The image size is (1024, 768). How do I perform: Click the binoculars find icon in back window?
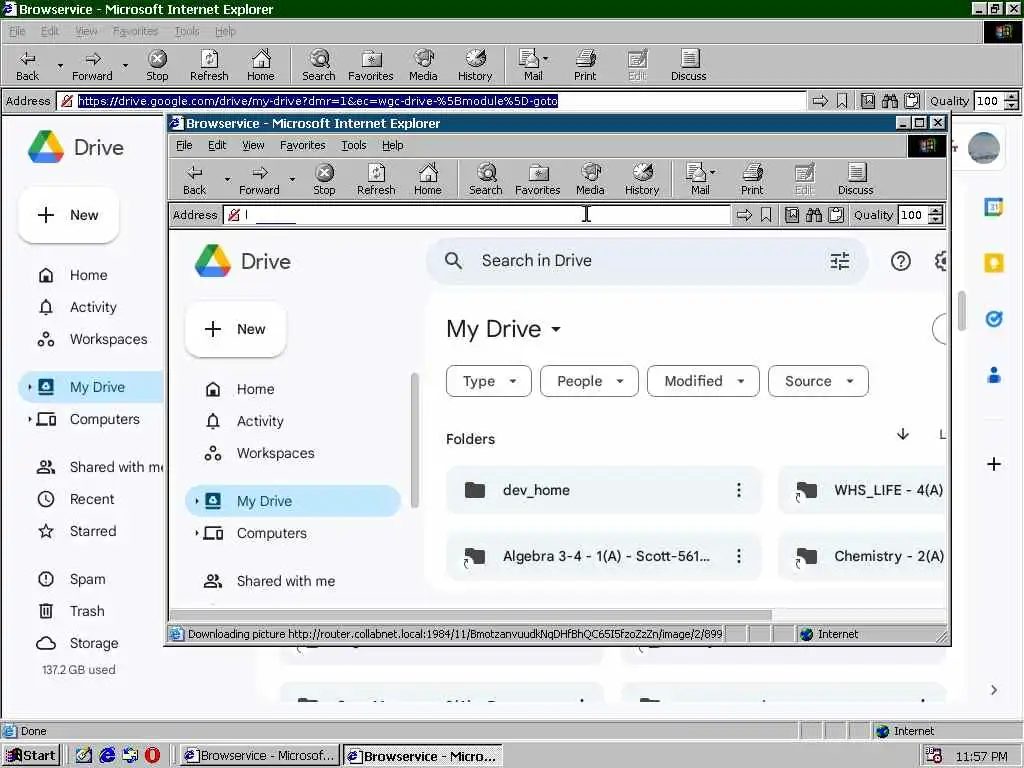click(x=889, y=101)
